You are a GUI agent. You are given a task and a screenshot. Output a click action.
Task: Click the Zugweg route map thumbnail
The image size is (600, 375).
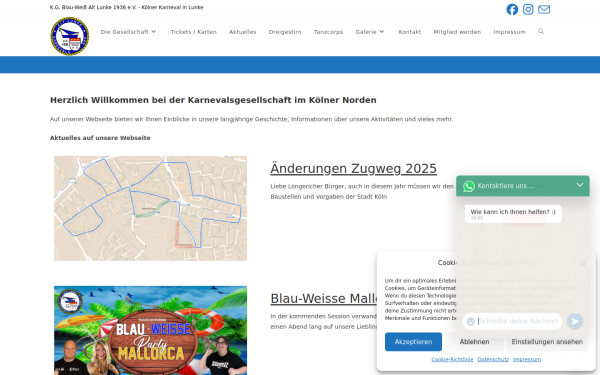coord(150,208)
